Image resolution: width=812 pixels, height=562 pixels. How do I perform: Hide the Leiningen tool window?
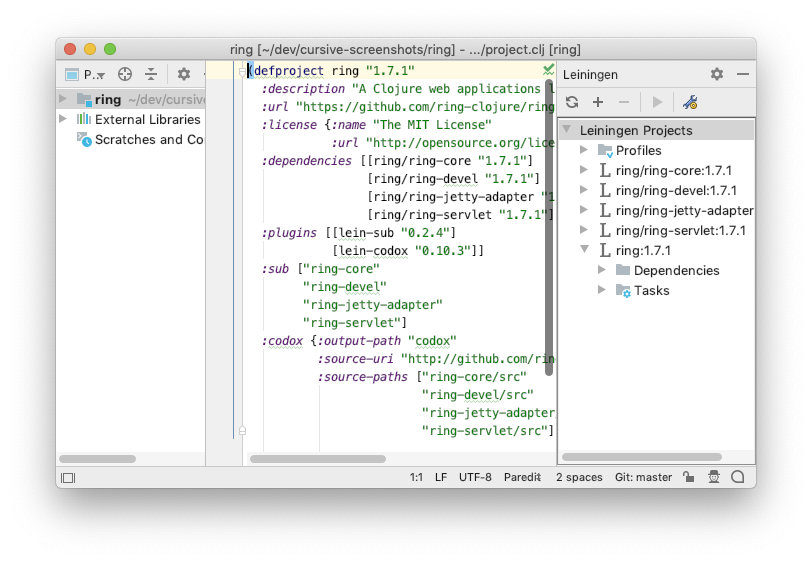pyautogui.click(x=743, y=74)
